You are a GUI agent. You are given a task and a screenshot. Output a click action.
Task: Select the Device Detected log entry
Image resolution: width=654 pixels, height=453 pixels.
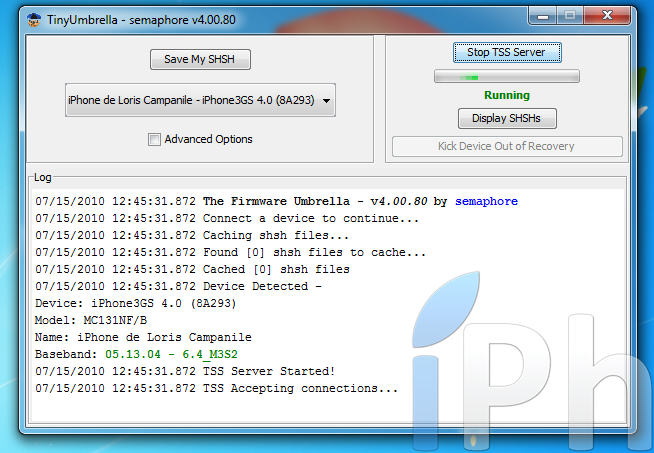(262, 286)
